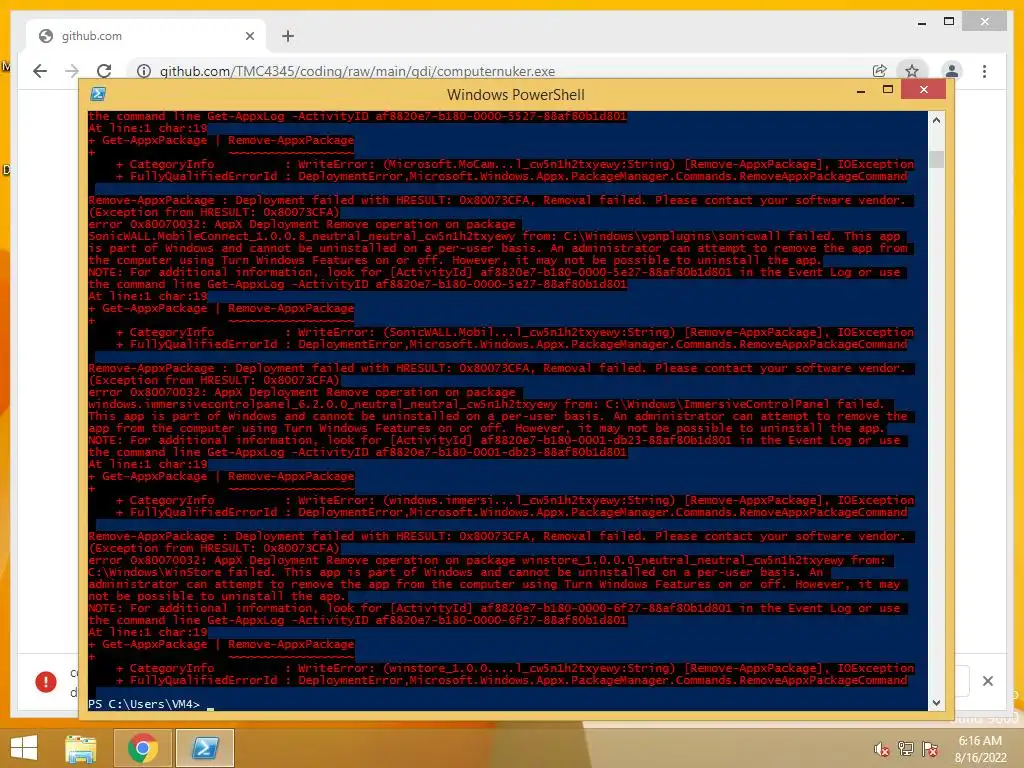The image size is (1024, 768).
Task: Click the C:\Windows\WinStore failed line
Action: point(455,572)
